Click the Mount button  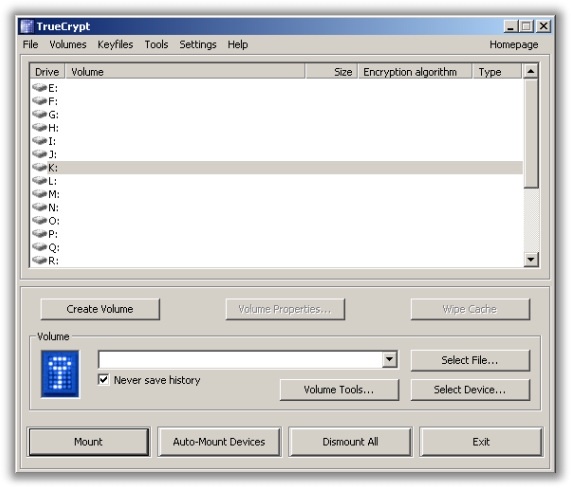click(88, 442)
